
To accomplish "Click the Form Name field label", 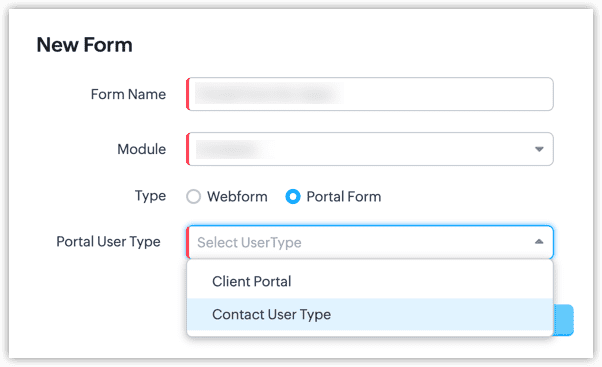I will click(128, 94).
